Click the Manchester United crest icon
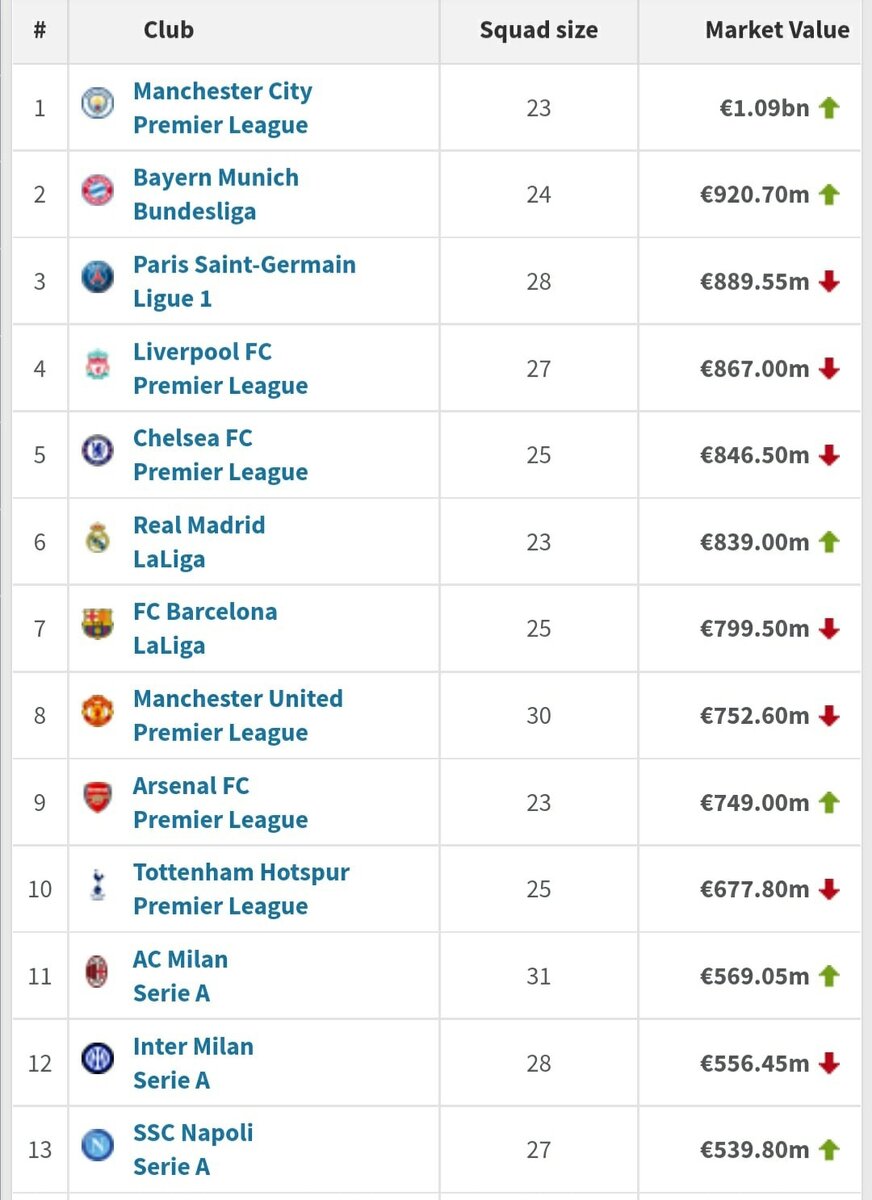The height and width of the screenshot is (1200, 872). pos(97,712)
